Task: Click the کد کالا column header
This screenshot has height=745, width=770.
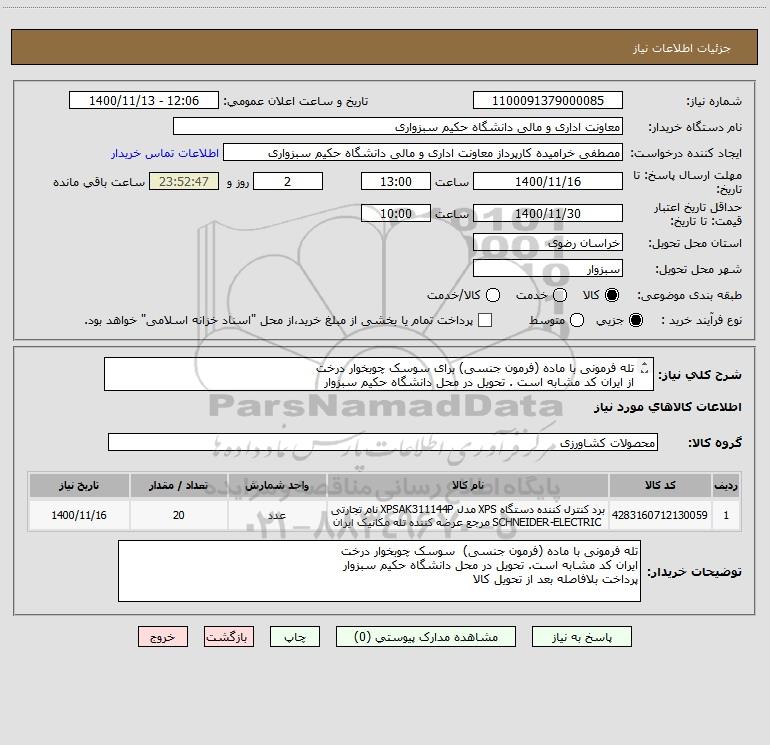Action: 660,485
